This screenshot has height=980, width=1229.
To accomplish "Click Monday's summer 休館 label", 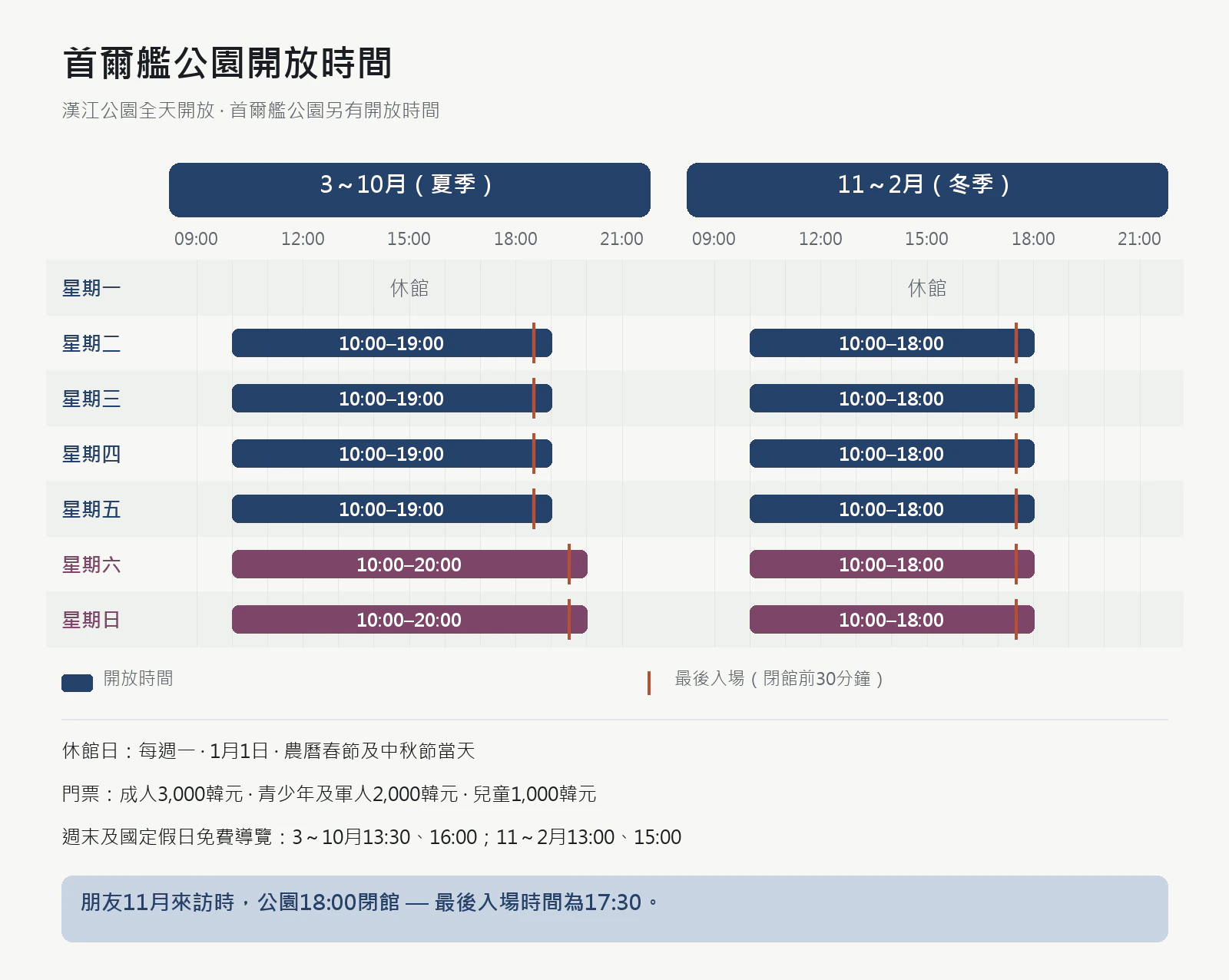I will click(409, 288).
